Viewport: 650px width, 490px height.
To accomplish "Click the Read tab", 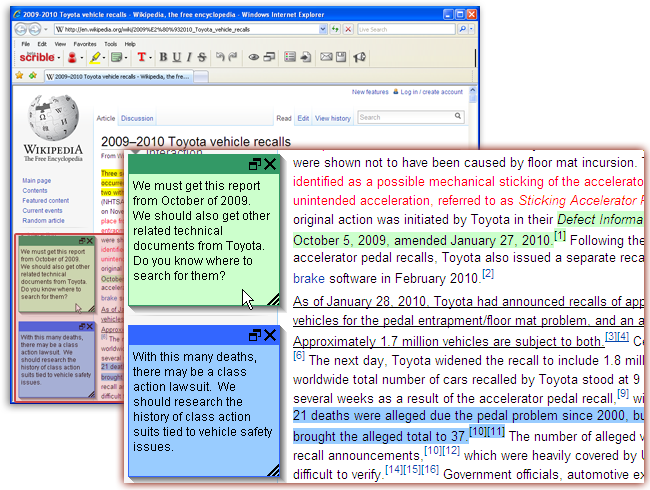I will [x=284, y=119].
